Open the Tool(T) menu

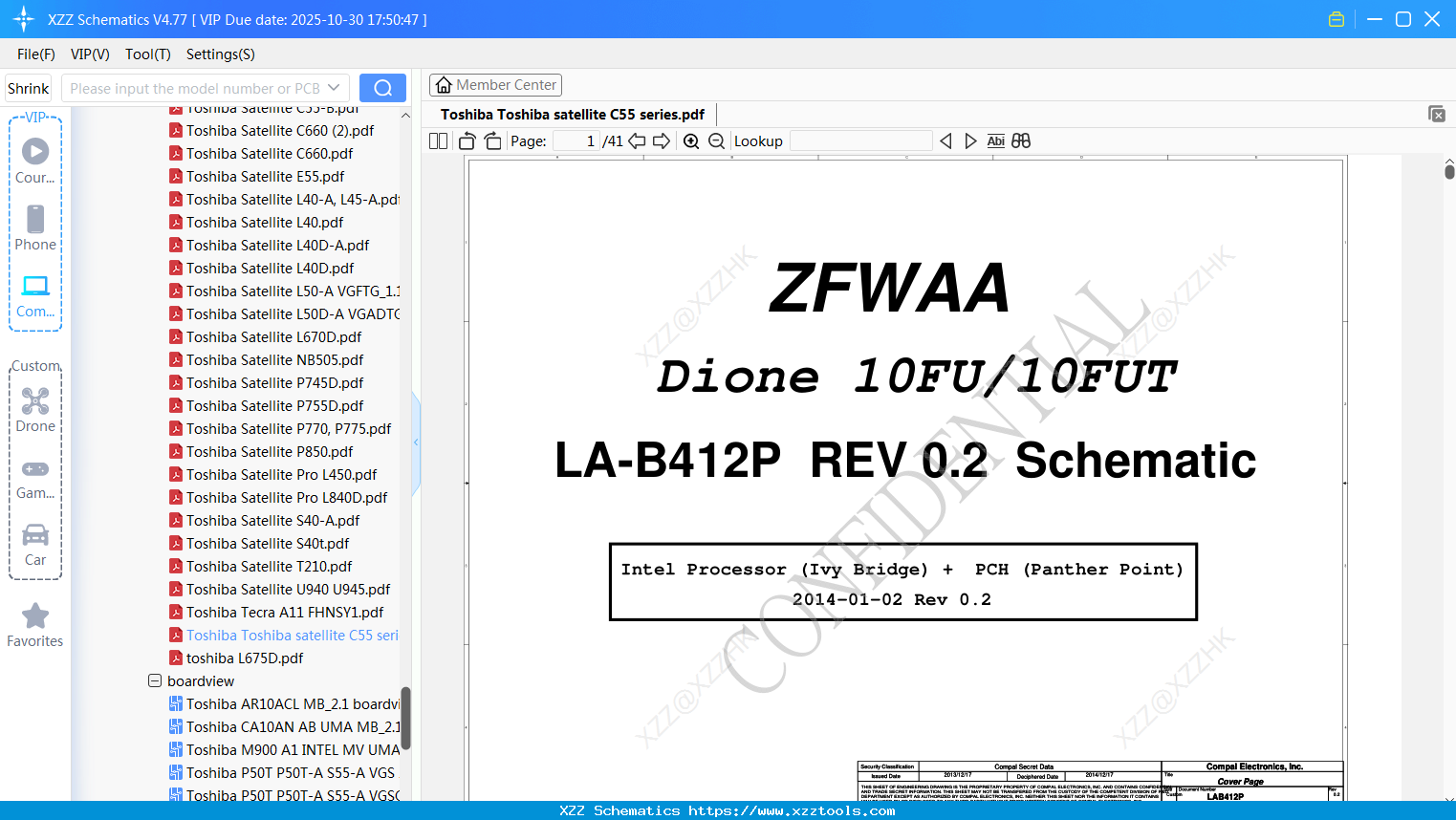click(x=148, y=54)
